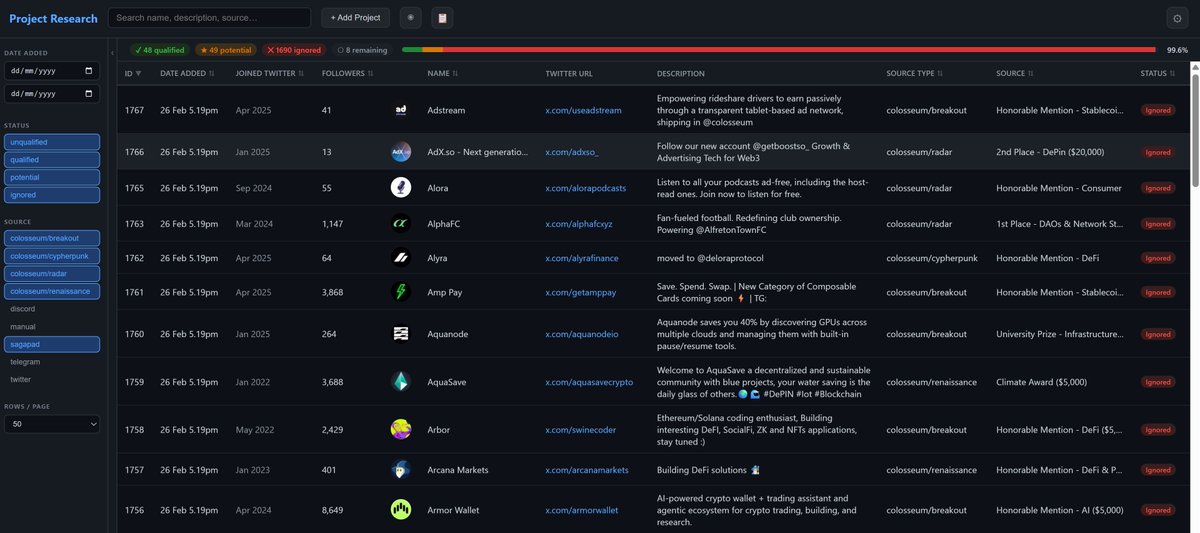
Task: Click the Add Project button
Action: coord(356,18)
